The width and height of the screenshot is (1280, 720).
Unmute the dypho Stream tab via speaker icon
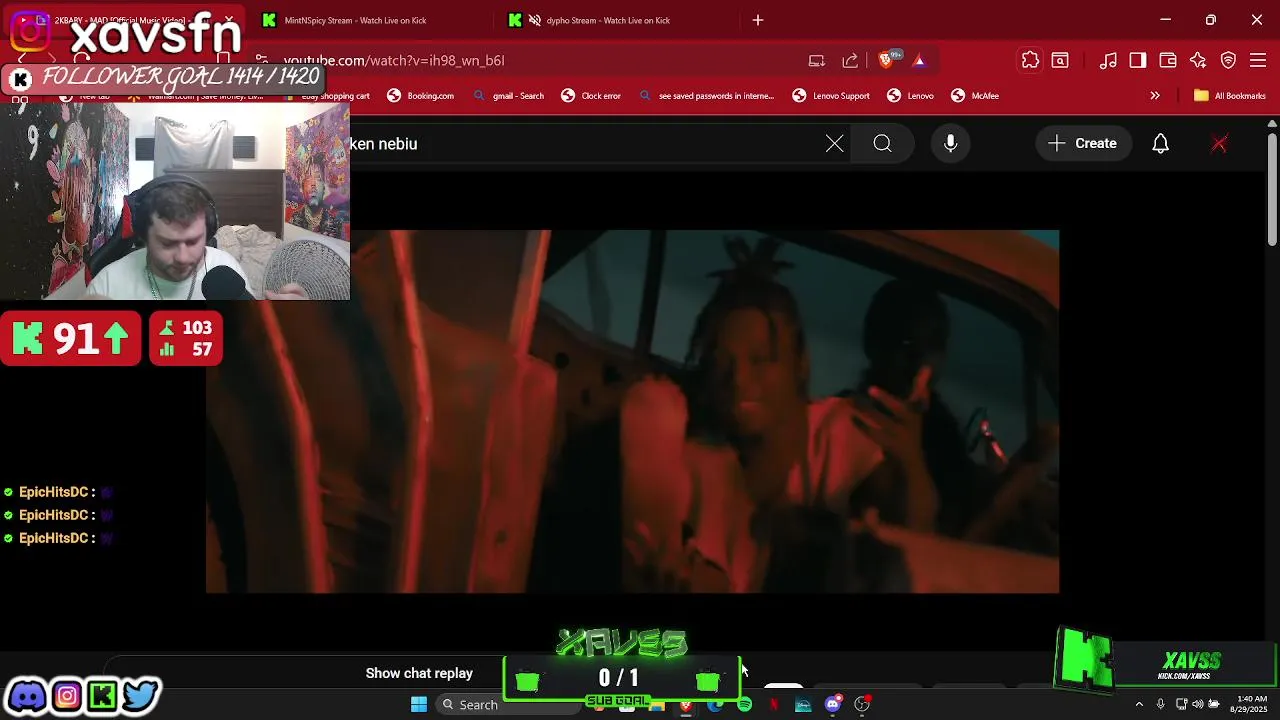click(x=535, y=20)
